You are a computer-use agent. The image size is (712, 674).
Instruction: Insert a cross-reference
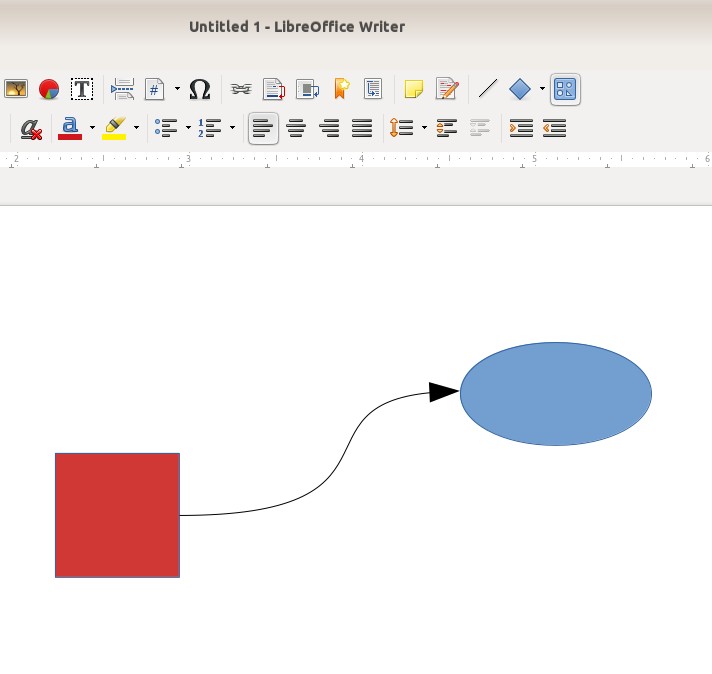tap(373, 89)
